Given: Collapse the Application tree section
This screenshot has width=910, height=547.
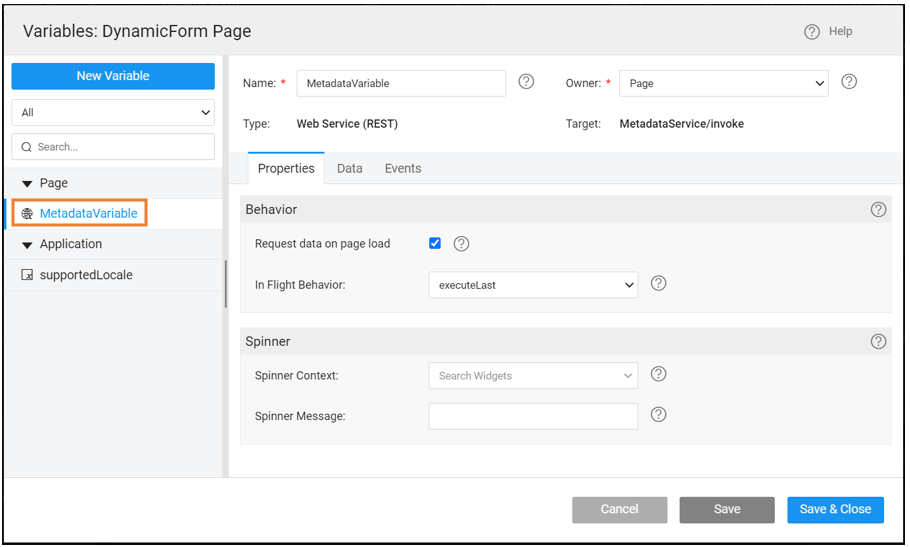Looking at the screenshot, I should (27, 245).
